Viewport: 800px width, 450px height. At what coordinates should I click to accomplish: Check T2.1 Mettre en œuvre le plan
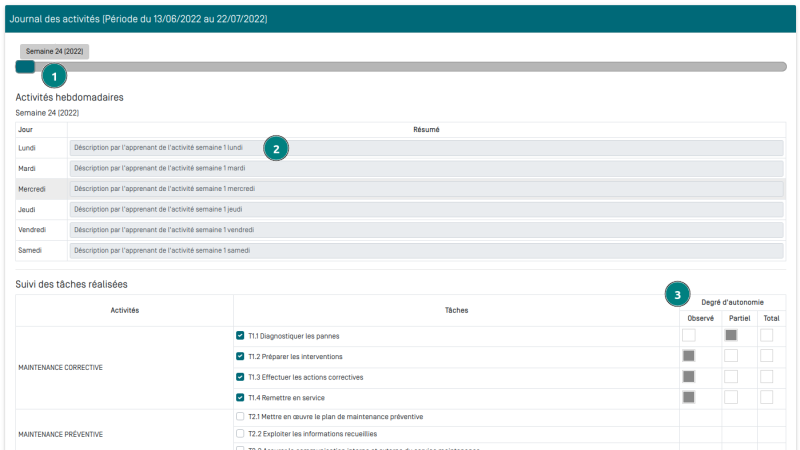pyautogui.click(x=240, y=416)
